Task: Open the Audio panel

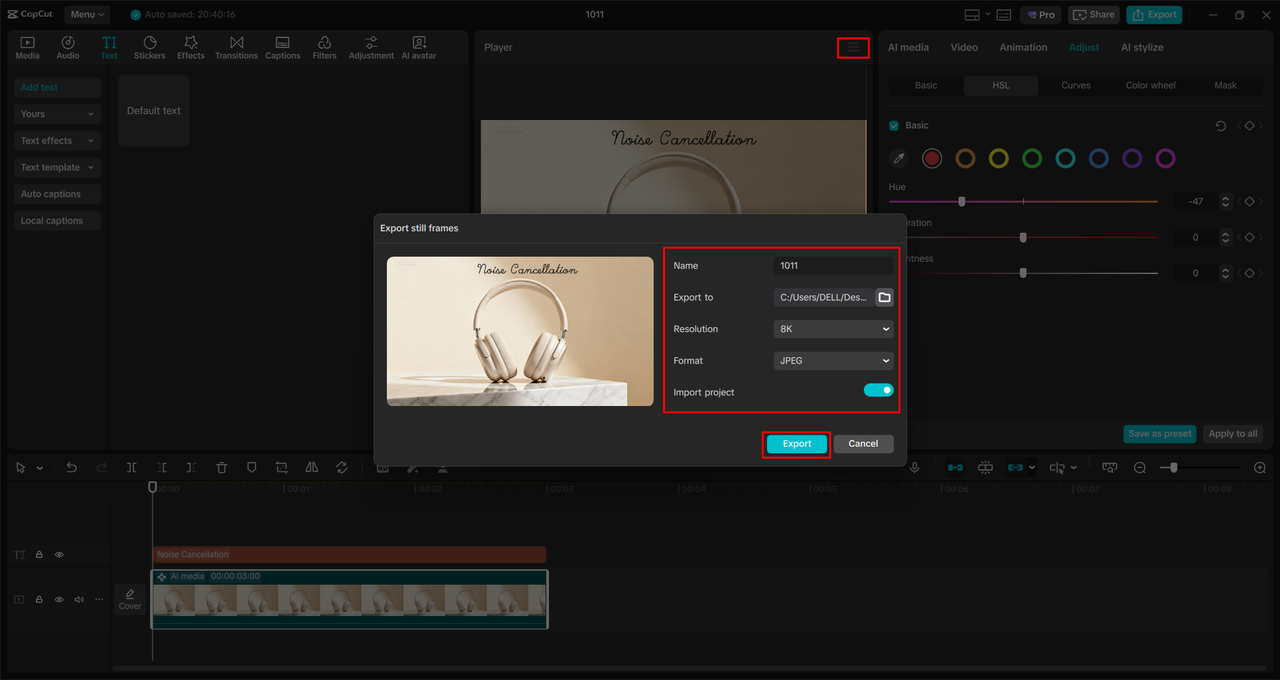Action: (68, 47)
